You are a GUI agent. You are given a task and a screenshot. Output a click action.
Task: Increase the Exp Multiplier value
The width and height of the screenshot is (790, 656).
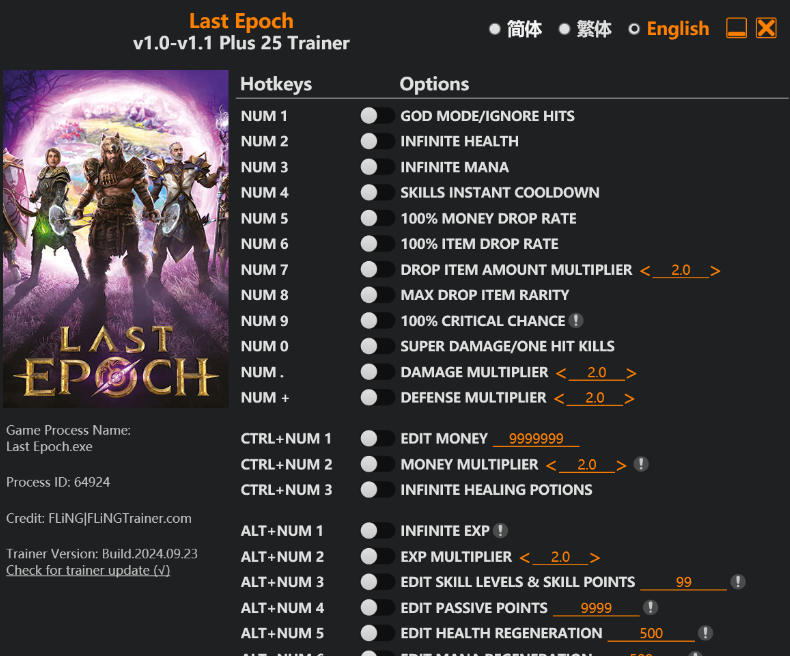click(595, 558)
